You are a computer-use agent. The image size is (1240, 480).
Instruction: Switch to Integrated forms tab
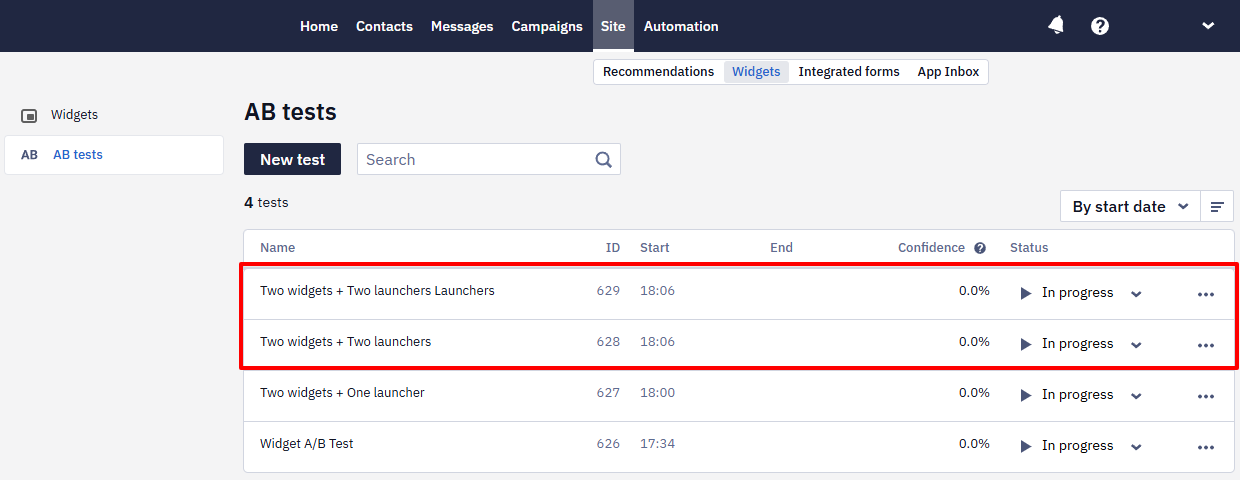[x=849, y=72]
